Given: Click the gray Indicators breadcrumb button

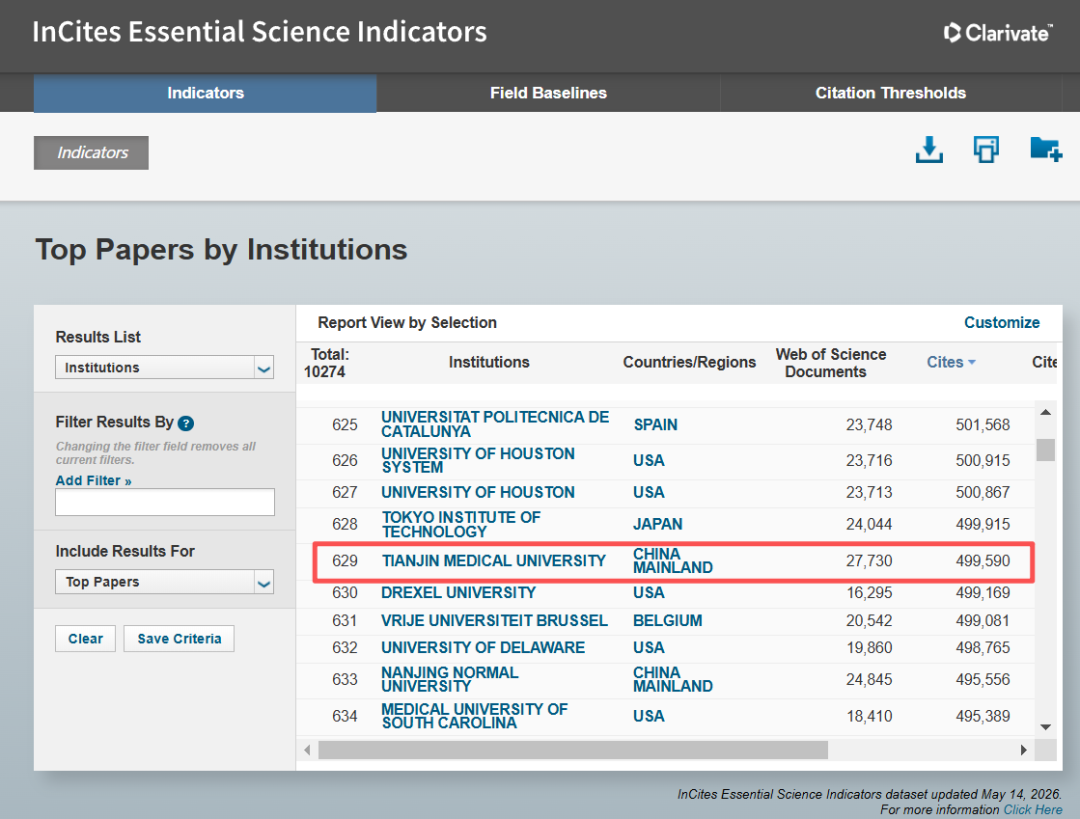Looking at the screenshot, I should click(x=91, y=152).
